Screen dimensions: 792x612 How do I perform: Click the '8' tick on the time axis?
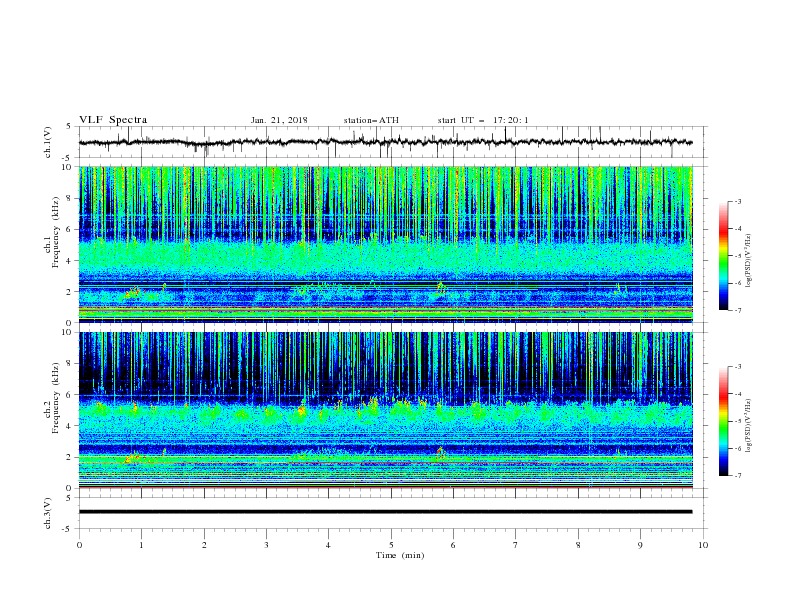coord(578,545)
